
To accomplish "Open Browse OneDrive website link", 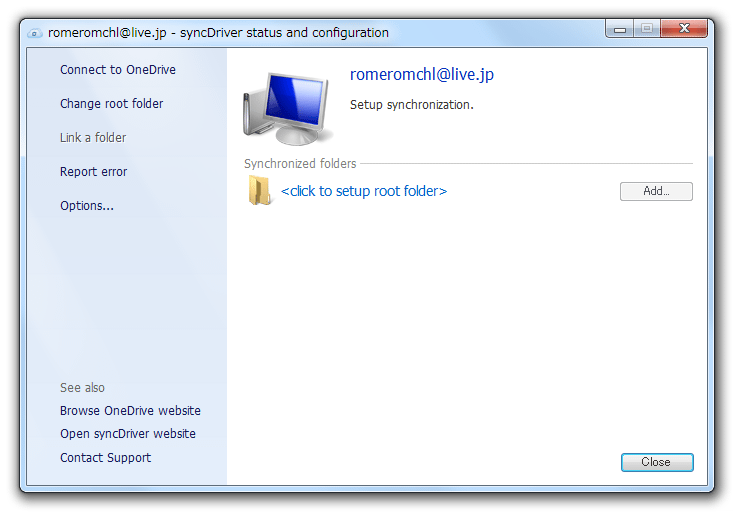I will 130,411.
